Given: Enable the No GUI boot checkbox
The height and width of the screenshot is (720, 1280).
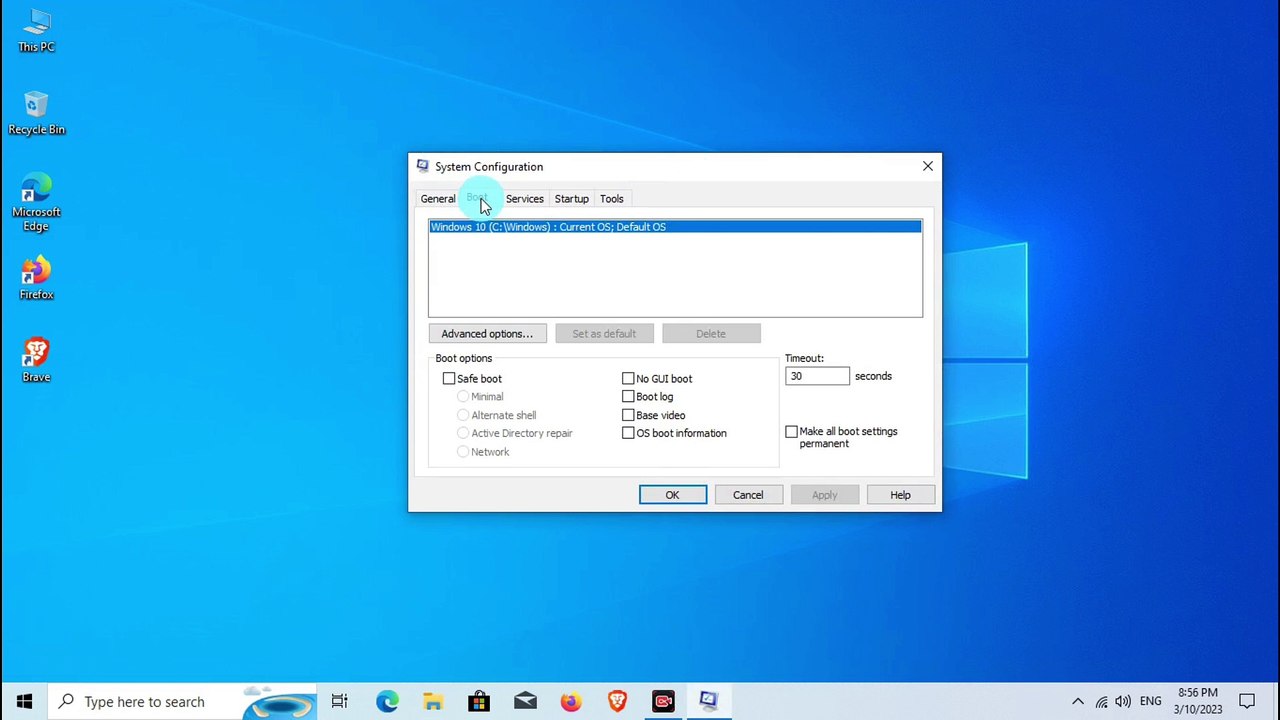Looking at the screenshot, I should pos(628,378).
